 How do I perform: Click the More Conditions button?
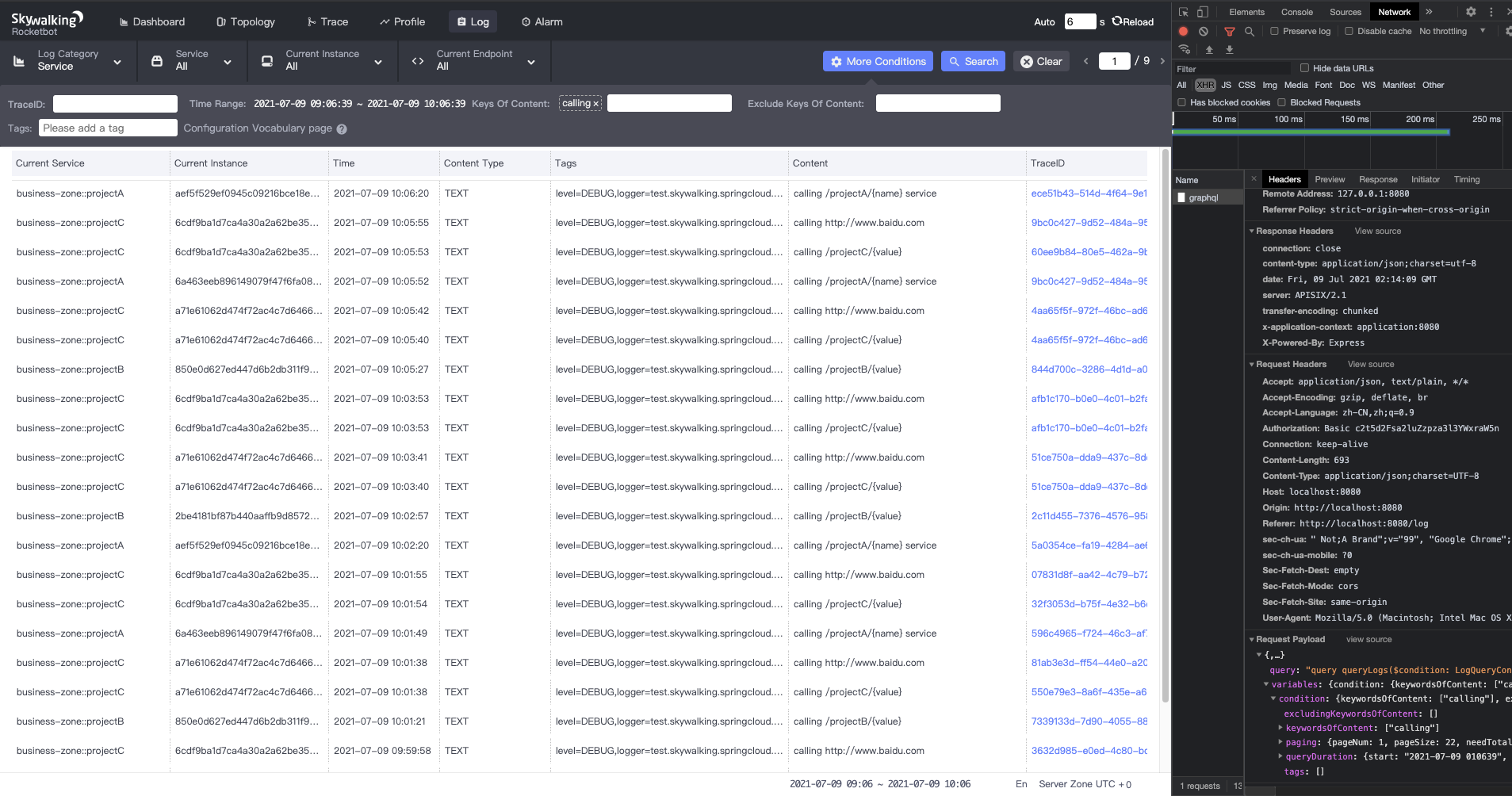pos(878,61)
